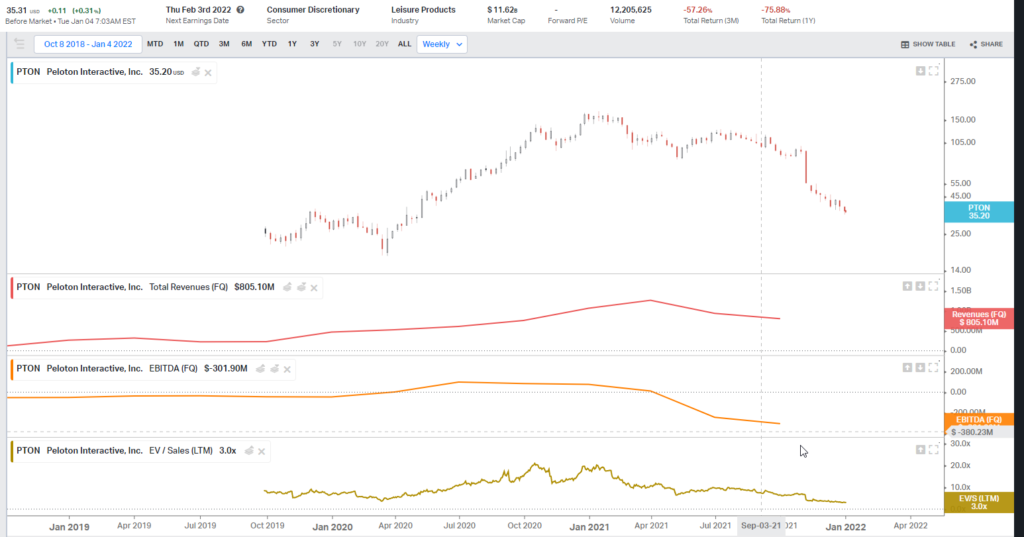This screenshot has height=537, width=1024.
Task: Click the gold EV/S (LTM) 3.0x axis tag
Action: coord(979,502)
